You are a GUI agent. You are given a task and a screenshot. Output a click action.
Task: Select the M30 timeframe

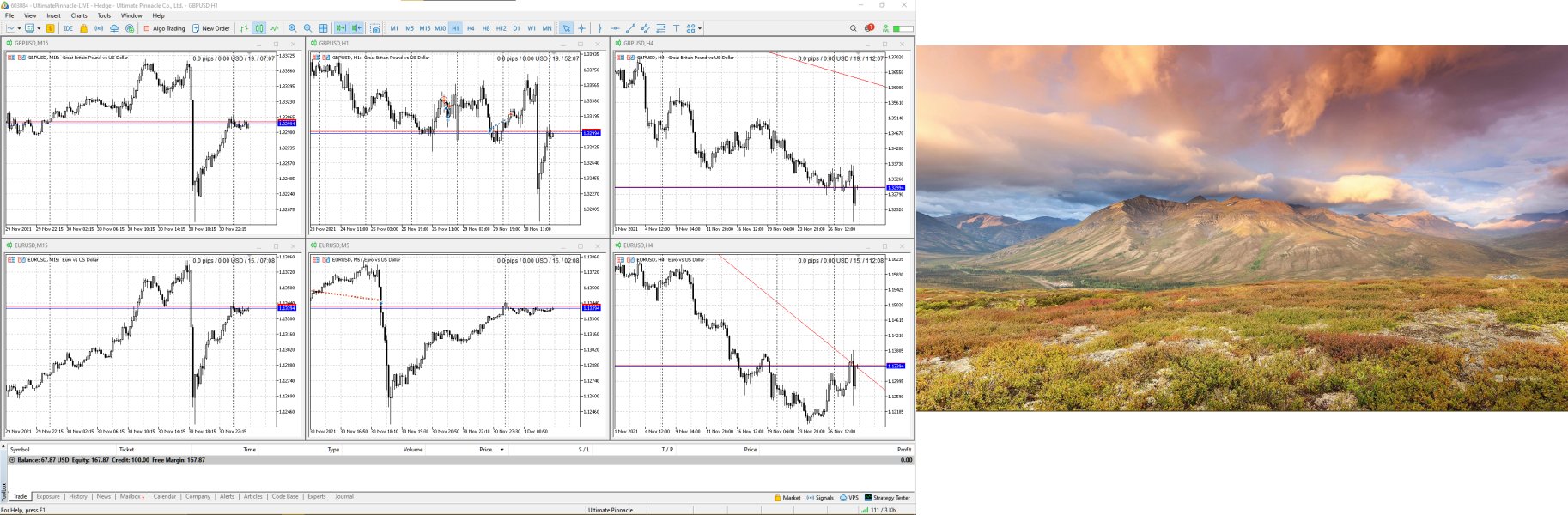coord(440,28)
